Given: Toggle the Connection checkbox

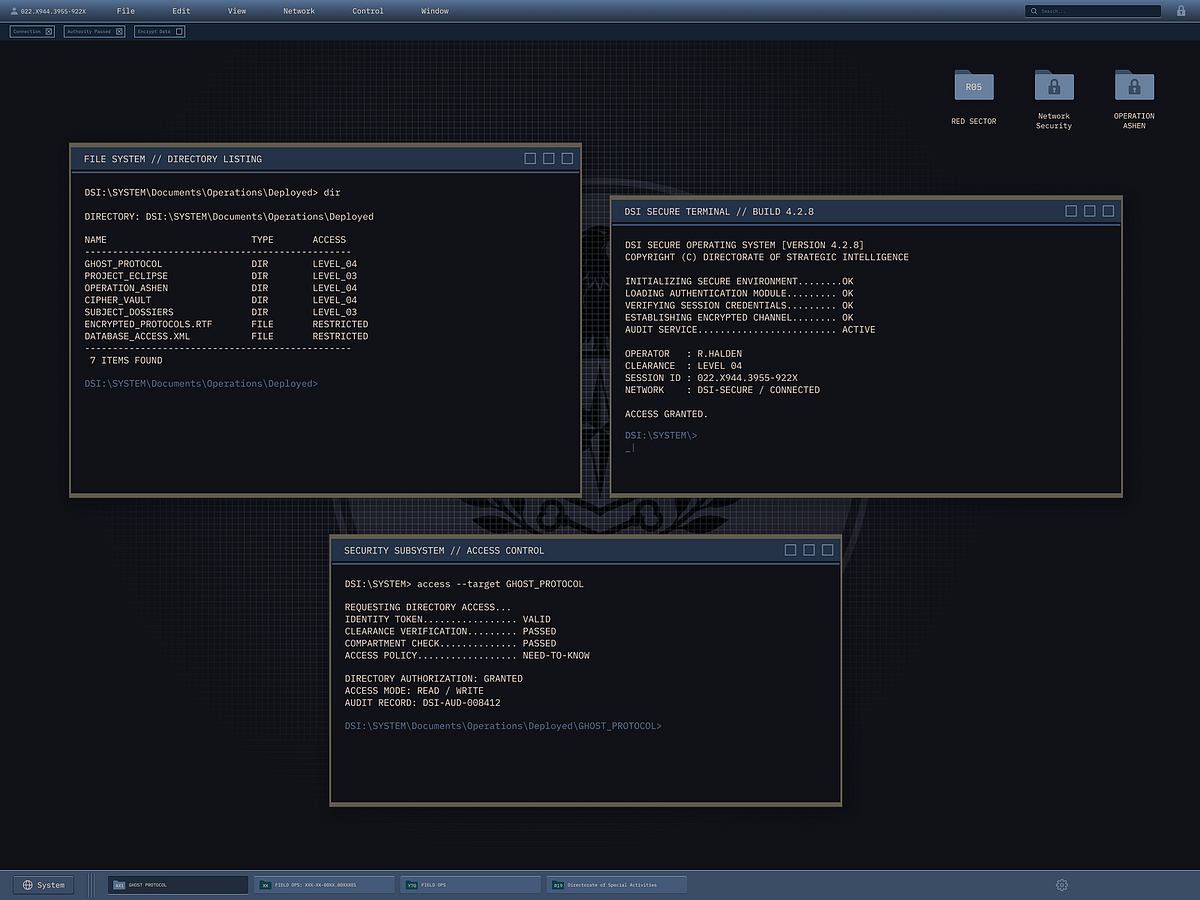Looking at the screenshot, I should click(x=49, y=31).
